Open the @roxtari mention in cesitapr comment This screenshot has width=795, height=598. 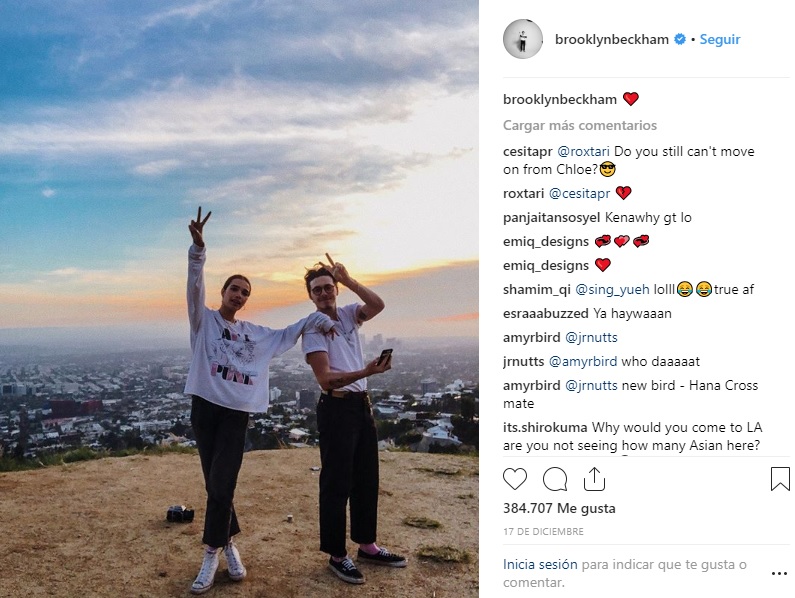pos(583,151)
